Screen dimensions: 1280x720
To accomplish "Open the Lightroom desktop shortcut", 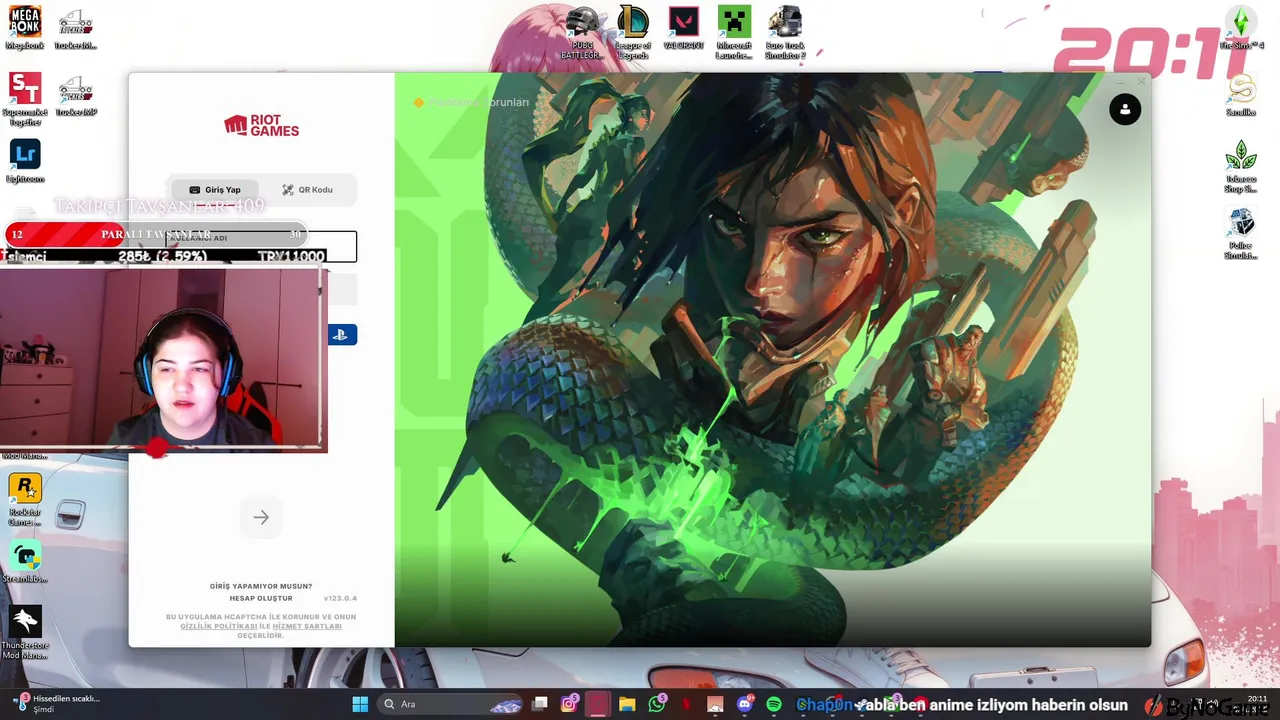I will pyautogui.click(x=25, y=161).
